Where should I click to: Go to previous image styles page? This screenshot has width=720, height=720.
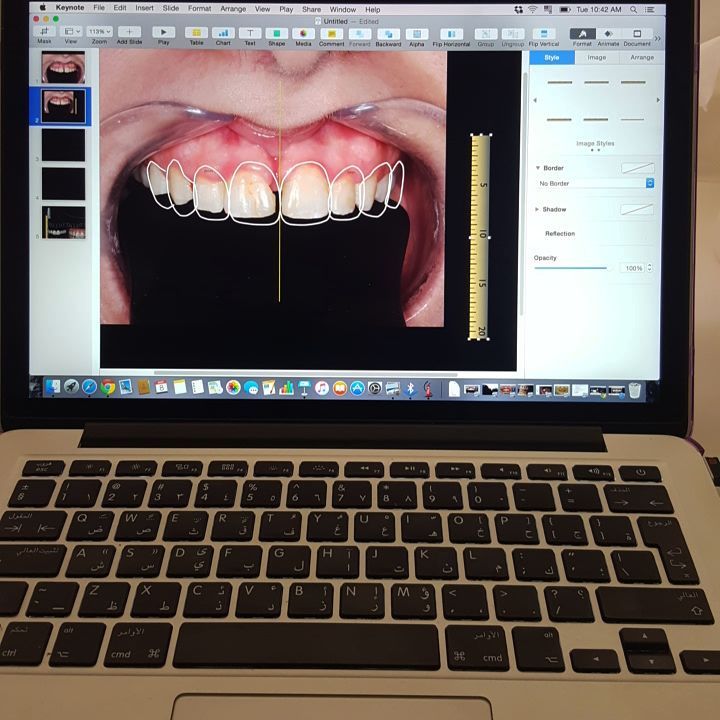point(534,100)
